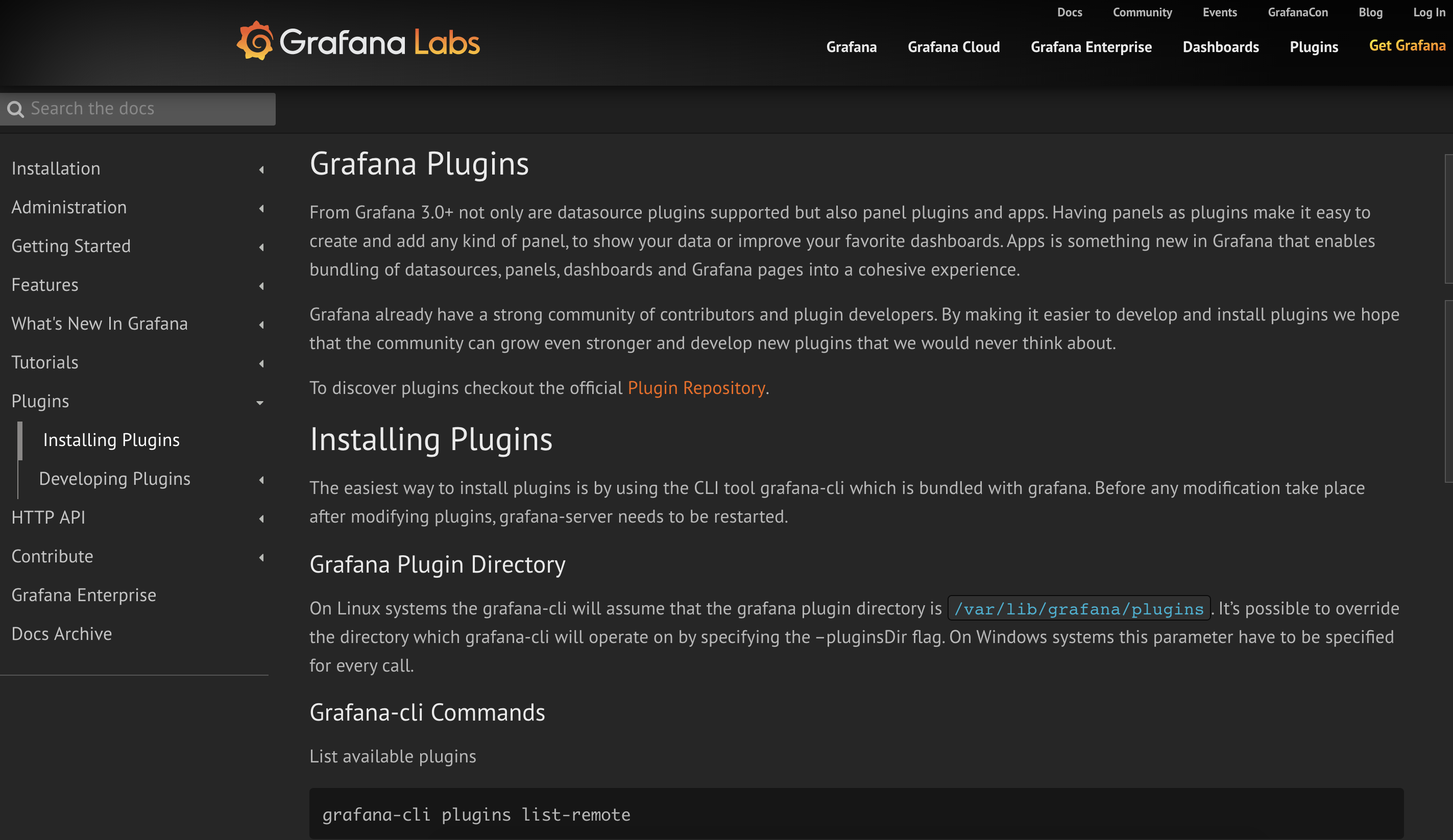Expand the Getting Started arrow

click(x=261, y=247)
